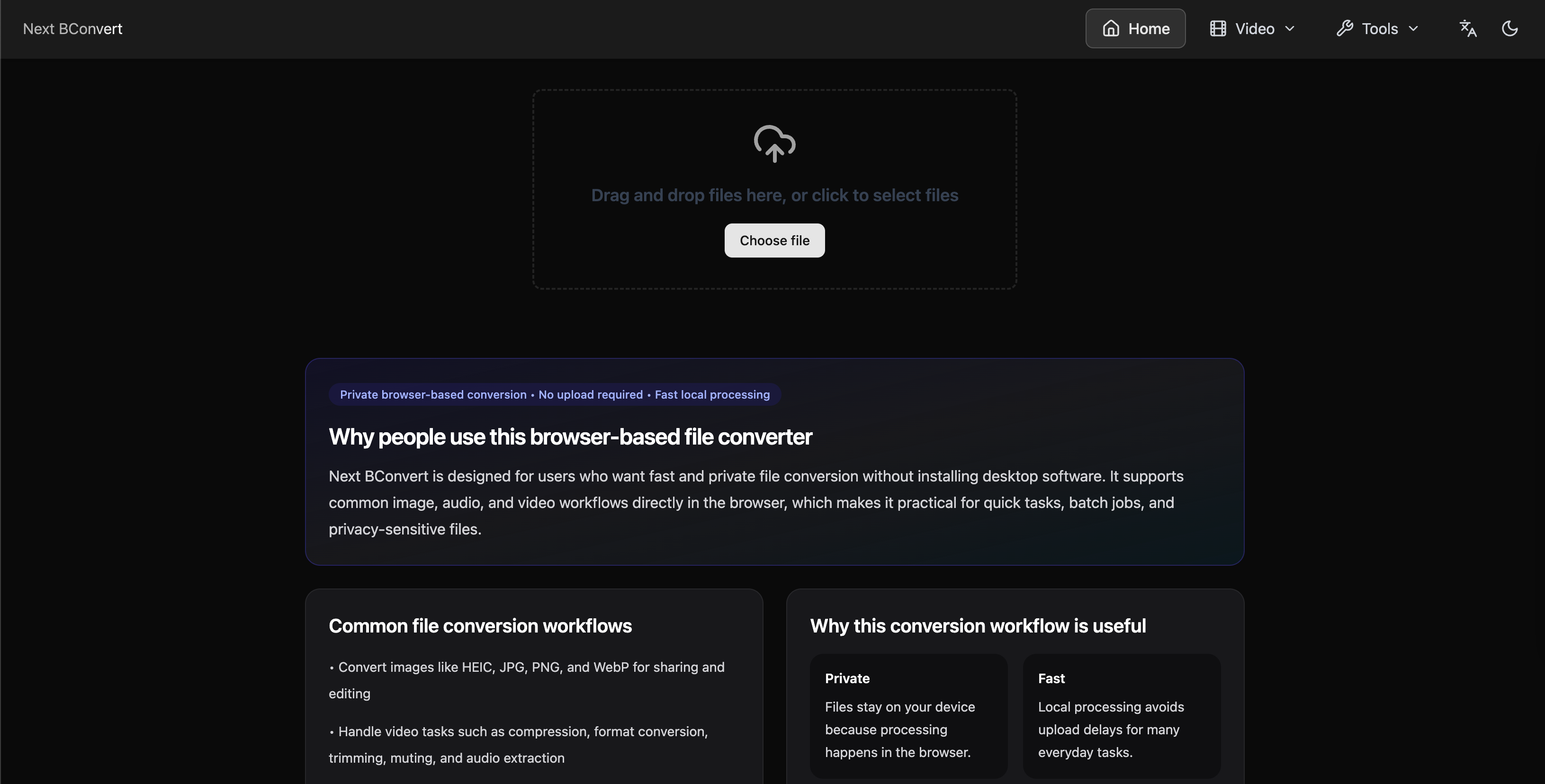Click the language translate icon
This screenshot has width=1545, height=784.
(x=1468, y=29)
